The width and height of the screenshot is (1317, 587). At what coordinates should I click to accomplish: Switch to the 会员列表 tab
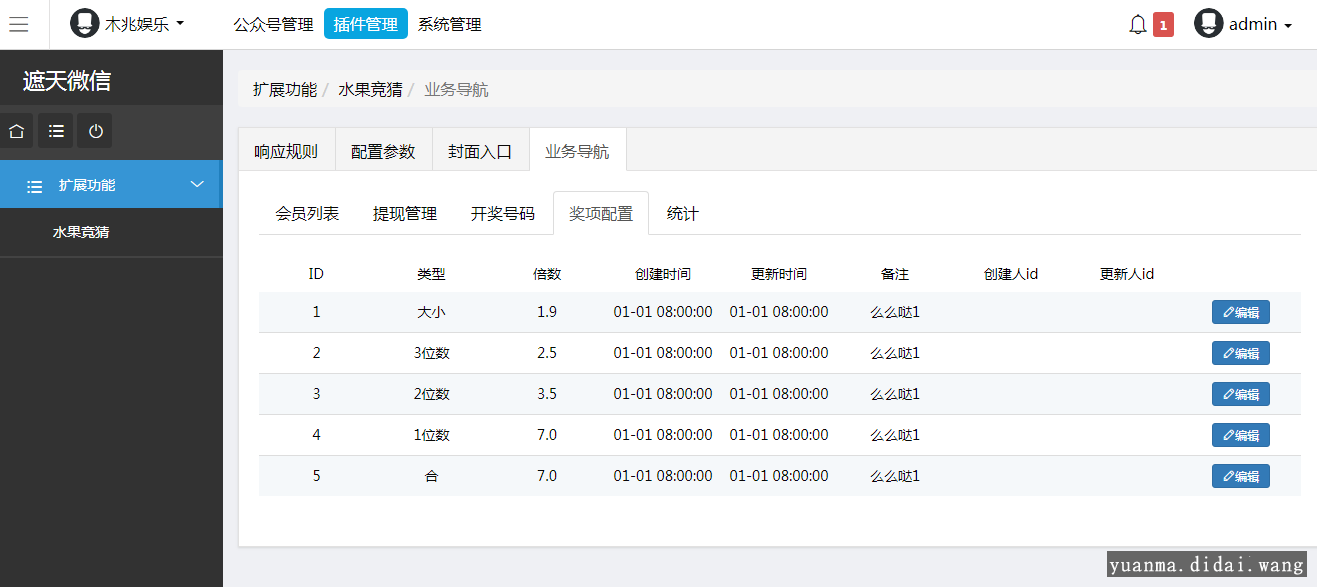pos(307,214)
